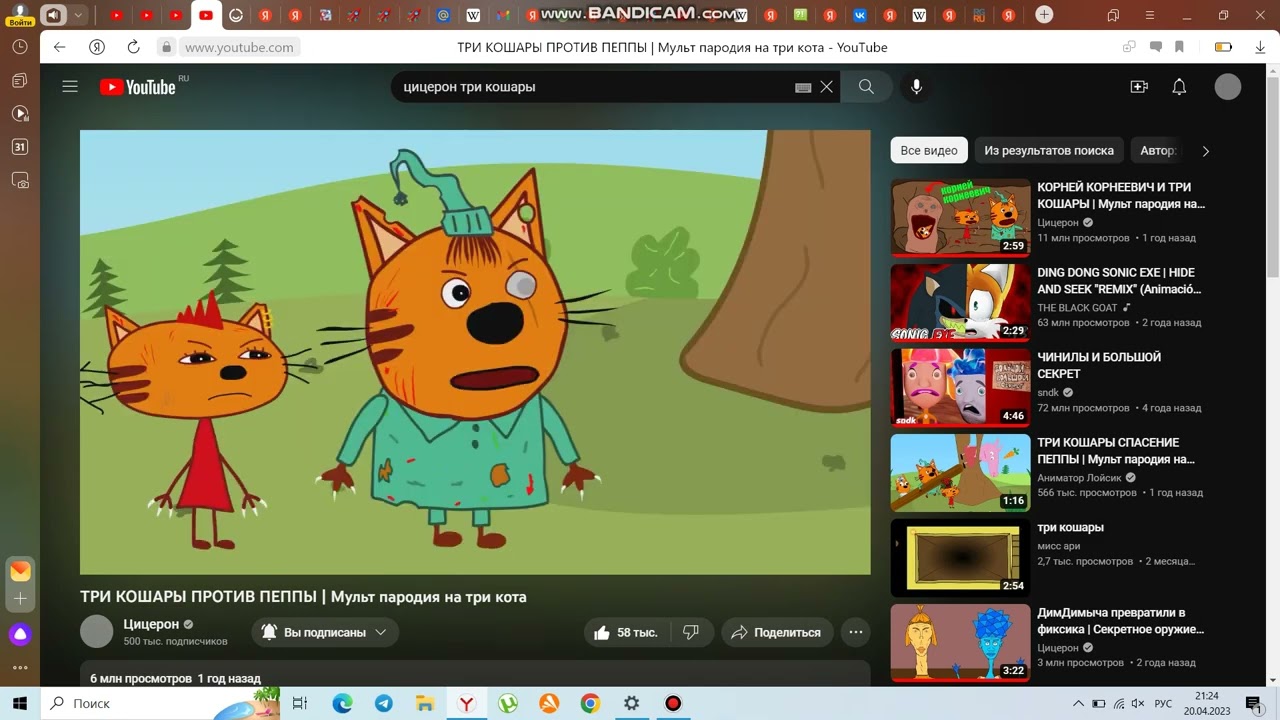The image size is (1280, 720).
Task: Log in via Войти profile button
Action: coord(19,15)
